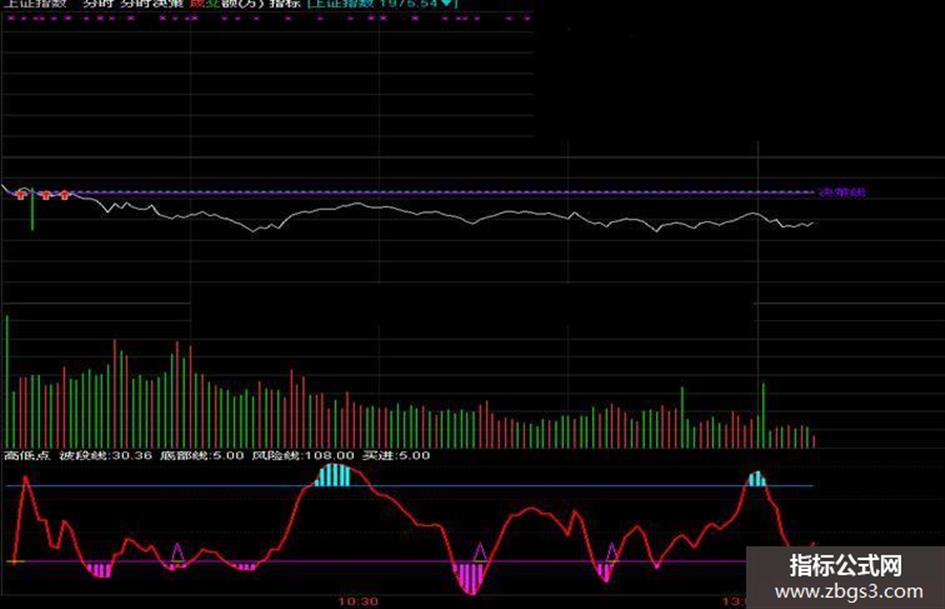Select the middle purple triangle buy signal
The image size is (945, 609).
(480, 550)
